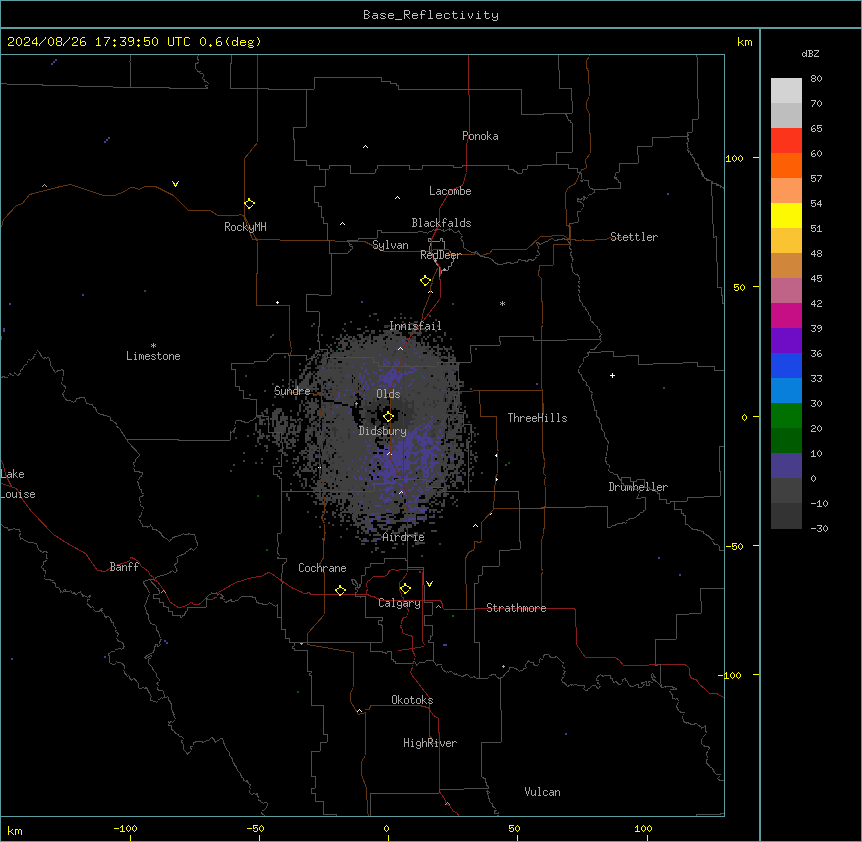Click the Okotoks label
The image size is (862, 842).
coord(412,700)
